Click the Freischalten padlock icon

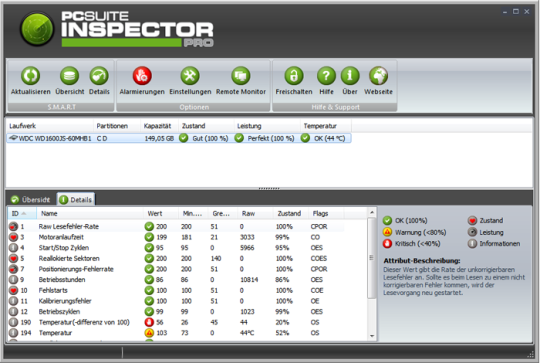294,76
